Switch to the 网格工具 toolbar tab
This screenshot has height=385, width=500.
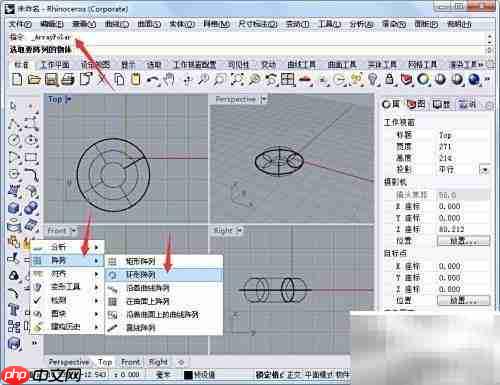click(422, 64)
